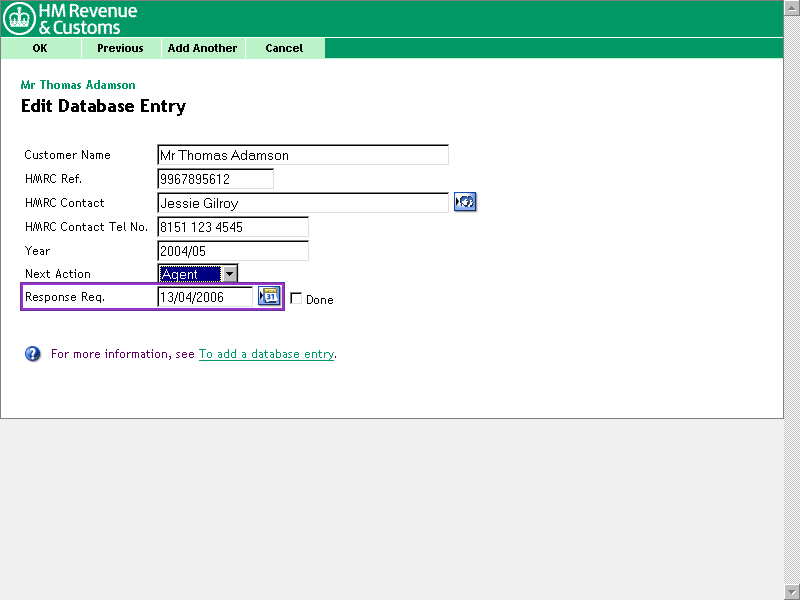Click the green Mr Thomas Adamson heading
This screenshot has height=600, width=800.
(x=78, y=85)
